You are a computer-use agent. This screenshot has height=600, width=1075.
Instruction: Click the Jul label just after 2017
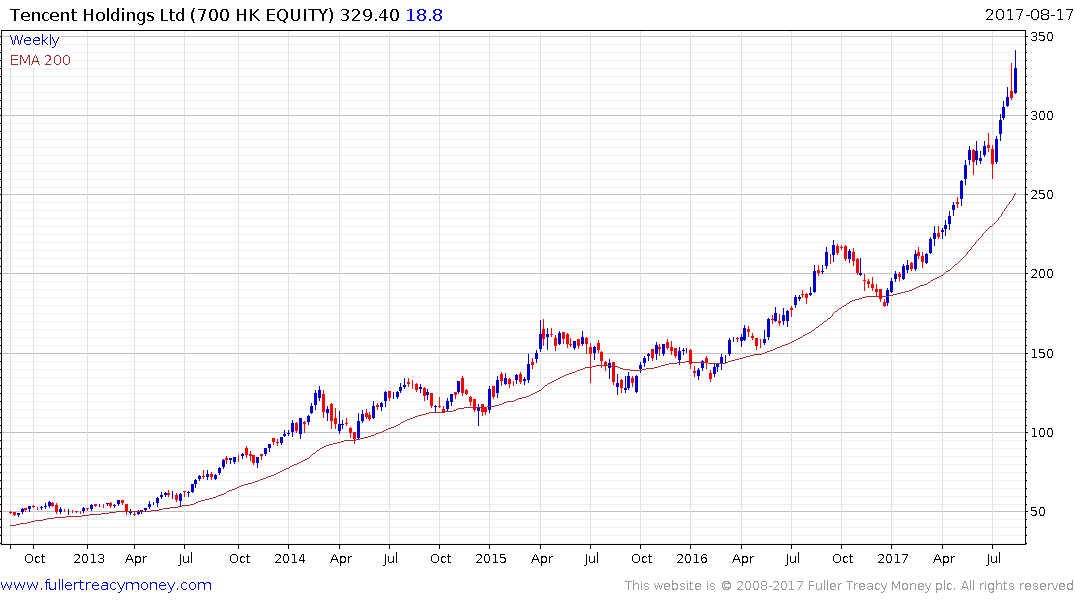(x=993, y=559)
